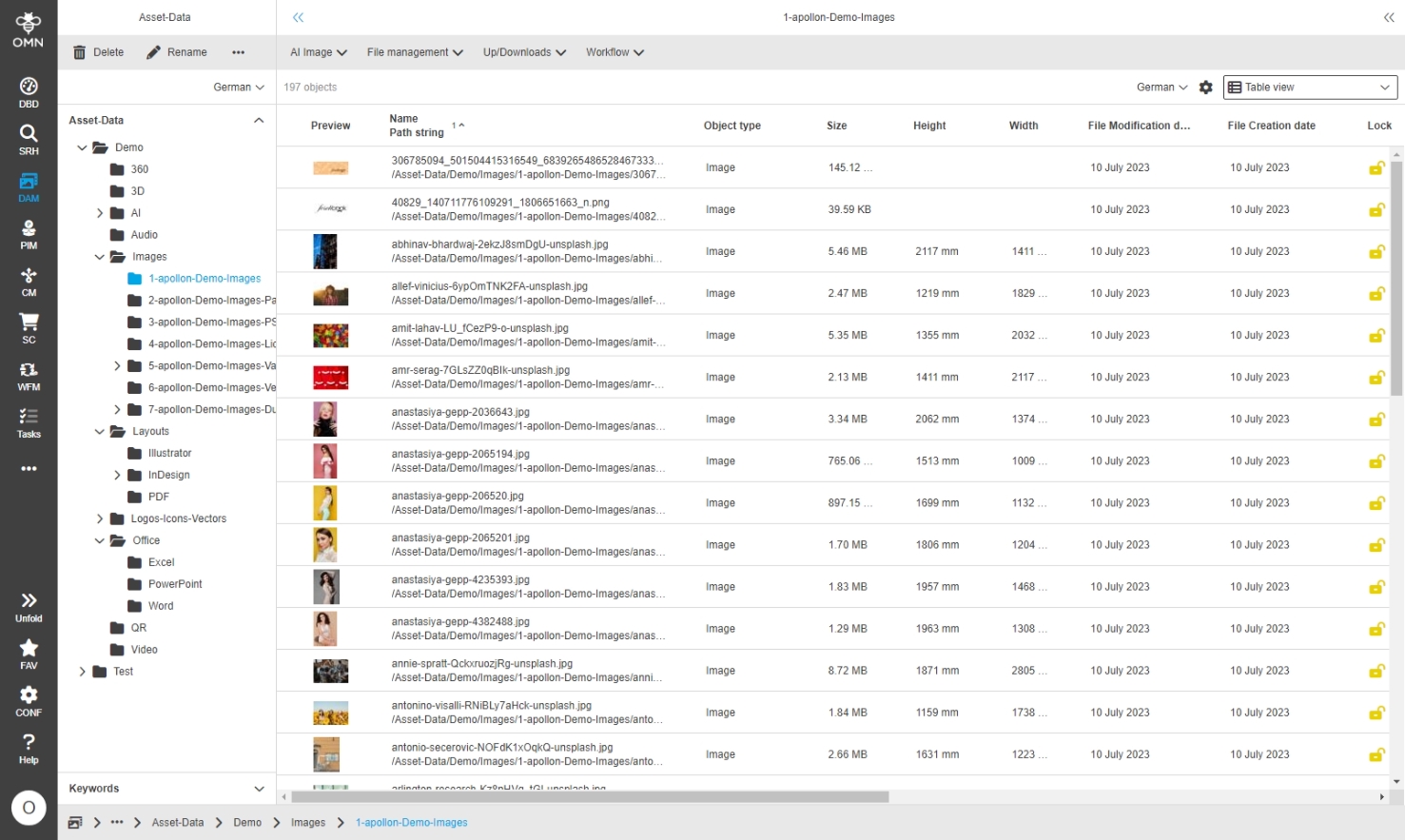Open the DBD dashboard module
This screenshot has width=1405, height=840.
[29, 92]
